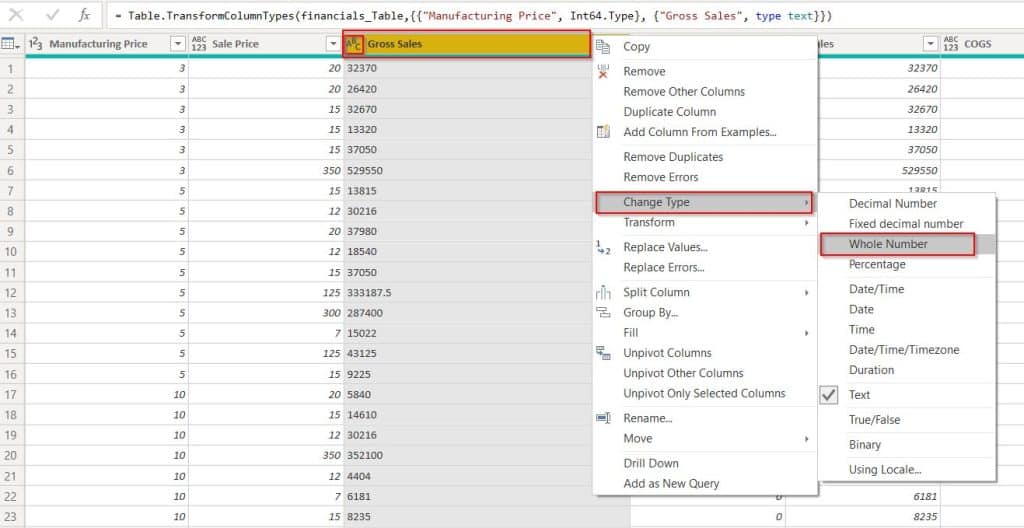Choose Unpivot Only Selected Columns
Image resolution: width=1024 pixels, height=528 pixels.
[x=704, y=393]
